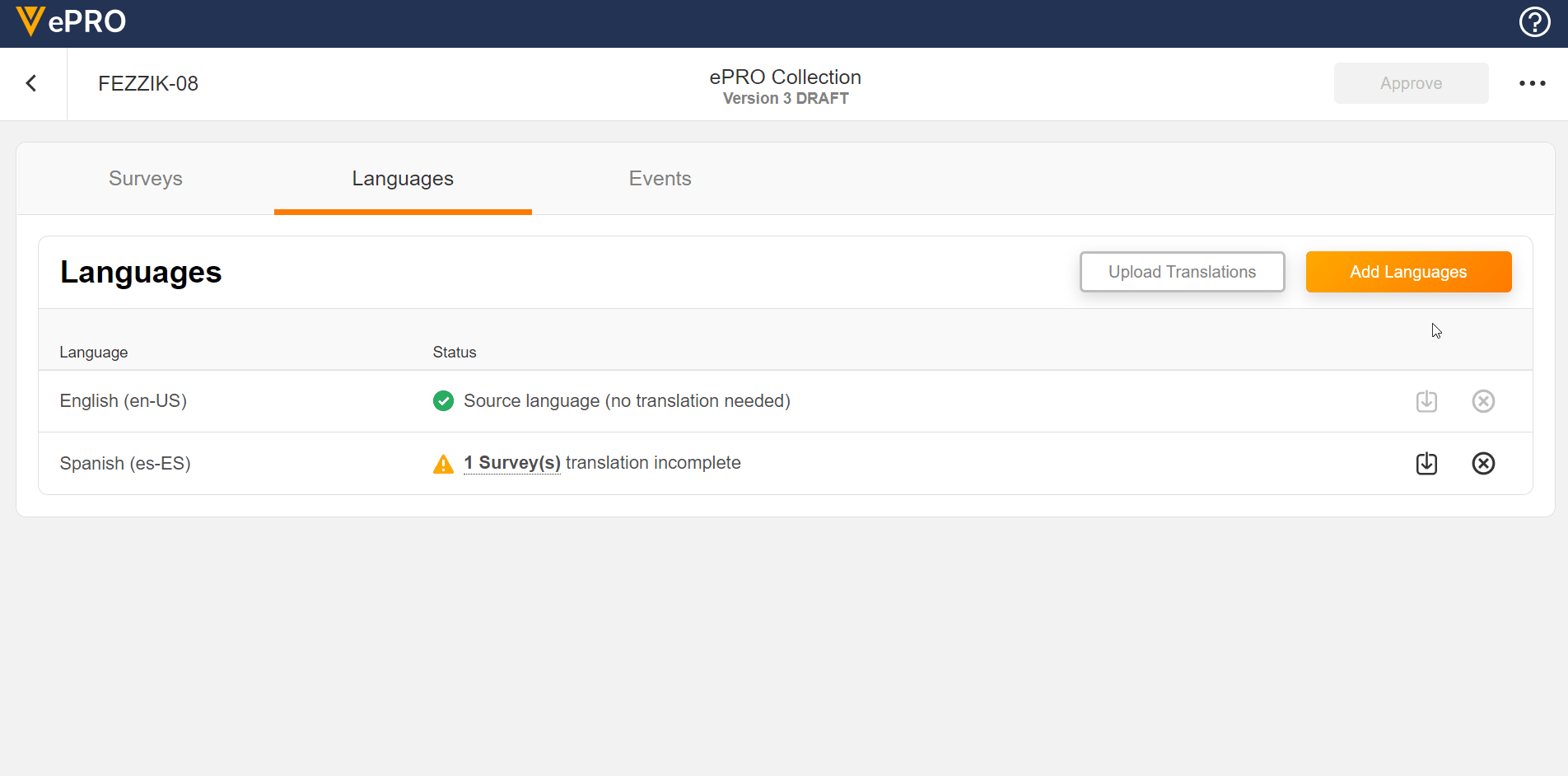Click the Approve button

click(x=1411, y=83)
